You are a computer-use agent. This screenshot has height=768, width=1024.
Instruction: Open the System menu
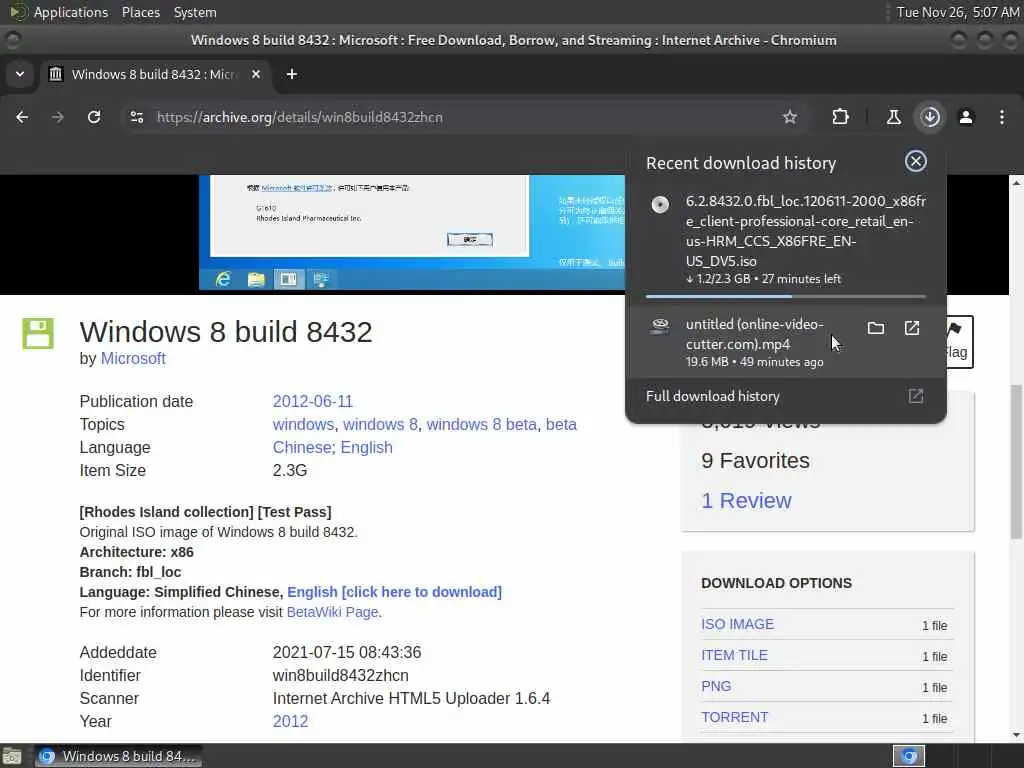click(195, 12)
